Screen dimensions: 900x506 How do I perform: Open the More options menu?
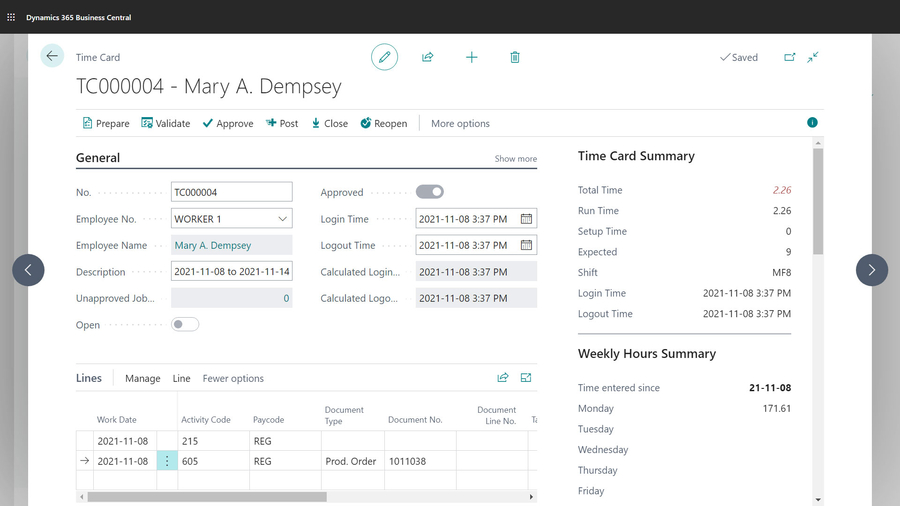(460, 124)
